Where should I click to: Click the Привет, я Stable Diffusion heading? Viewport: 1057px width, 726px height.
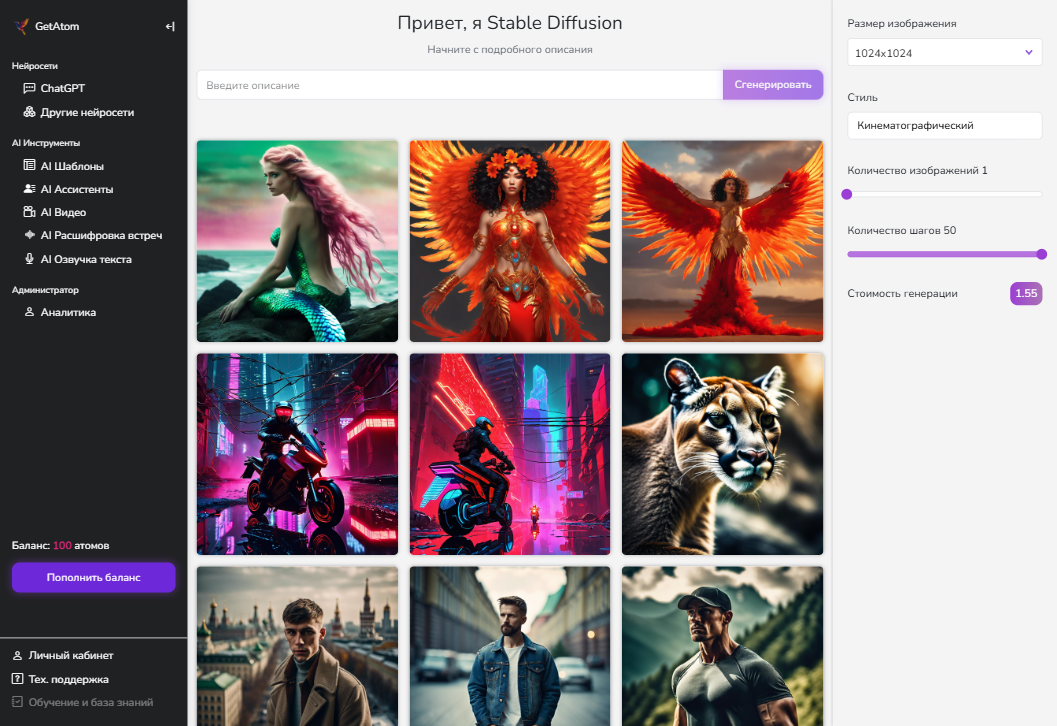coord(510,23)
